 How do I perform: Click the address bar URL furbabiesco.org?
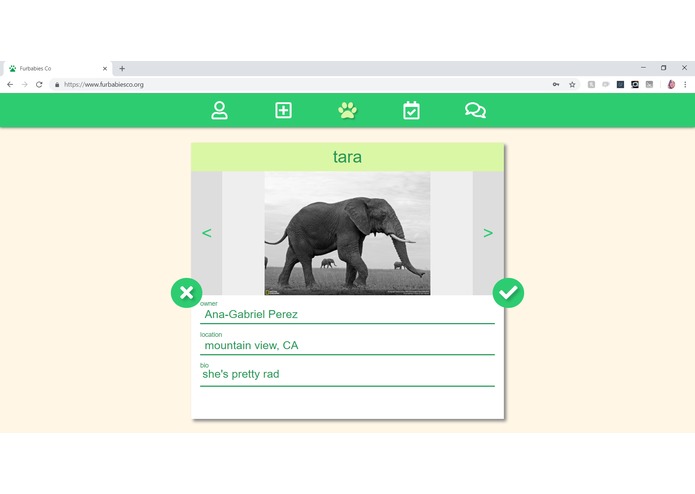(104, 85)
